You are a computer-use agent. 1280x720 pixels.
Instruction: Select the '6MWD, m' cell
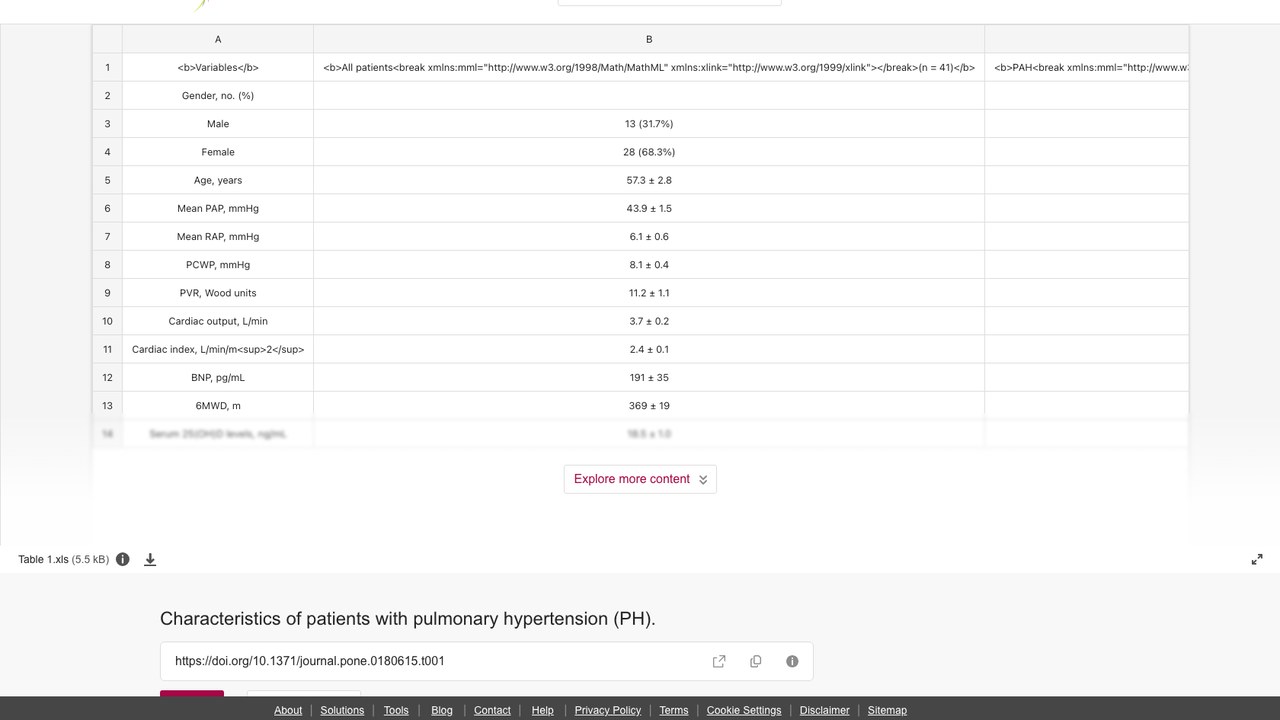218,406
